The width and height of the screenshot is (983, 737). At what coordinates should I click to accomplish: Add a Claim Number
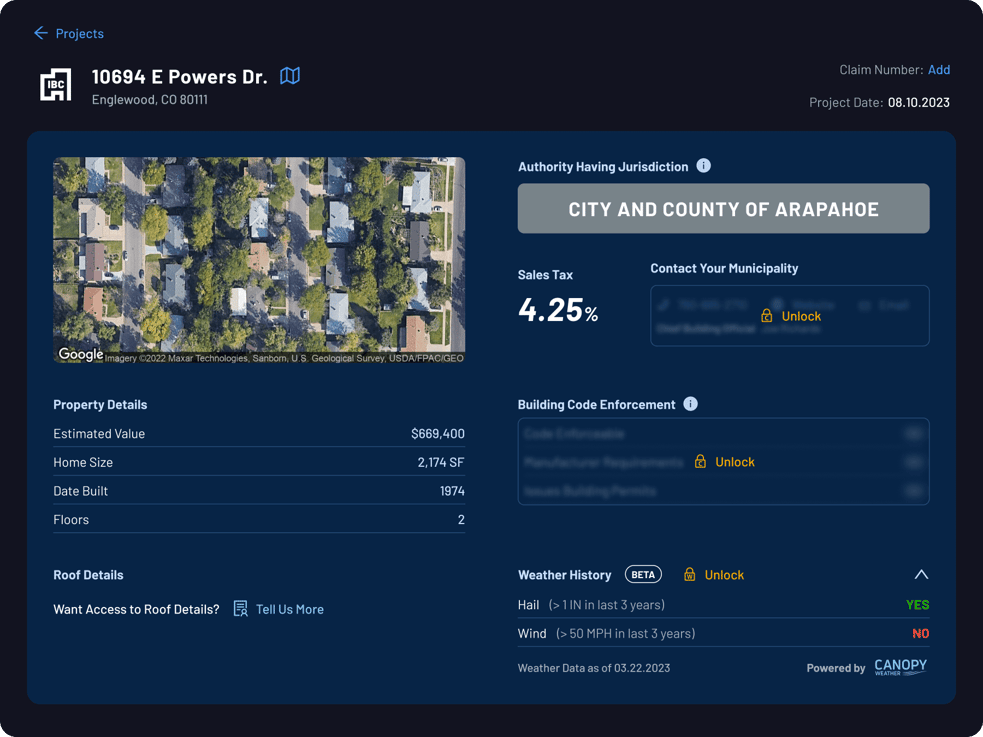click(938, 70)
